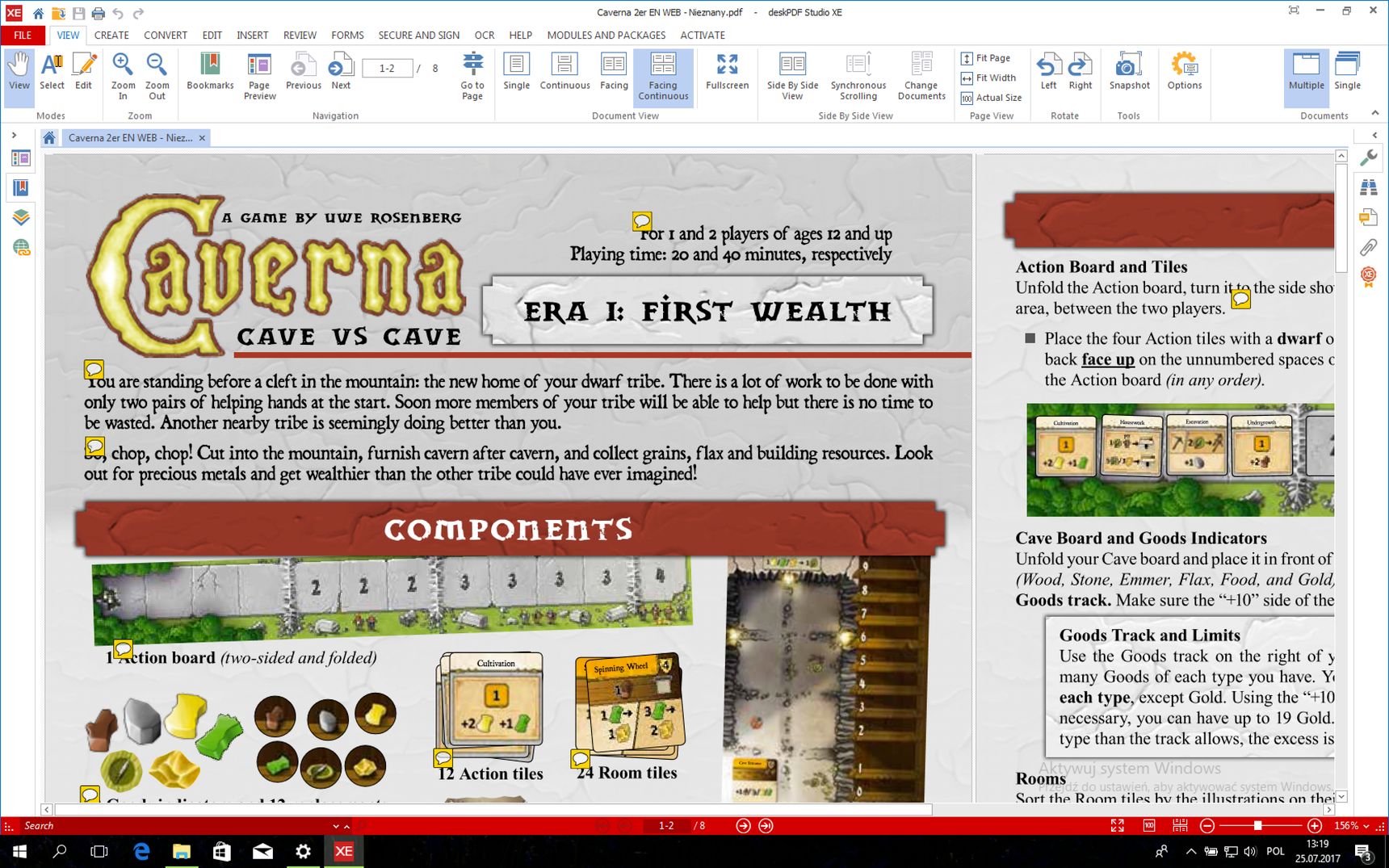1389x868 pixels.
Task: Open Page Preview in the ribbon
Action: coord(259,77)
